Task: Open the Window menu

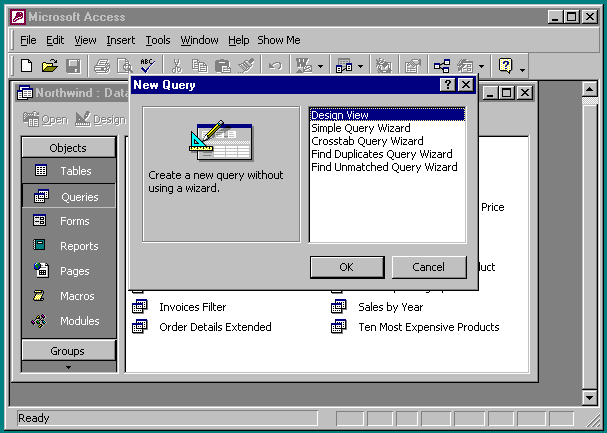Action: (199, 40)
